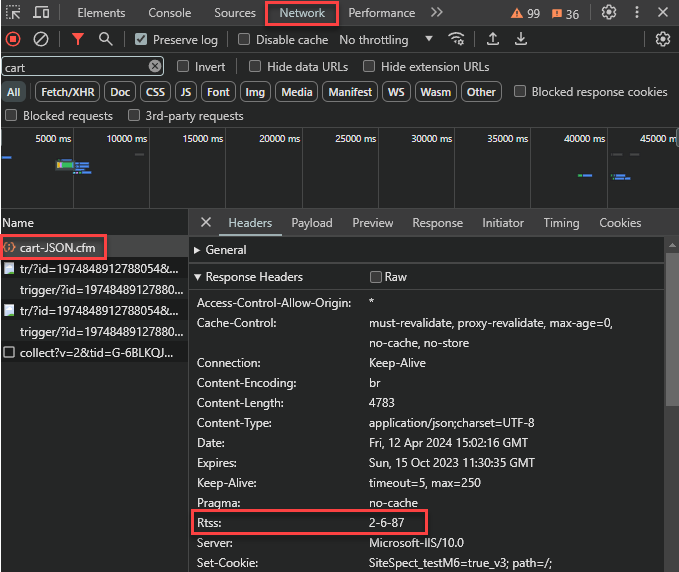Toggle the device toolbar icon

click(41, 13)
